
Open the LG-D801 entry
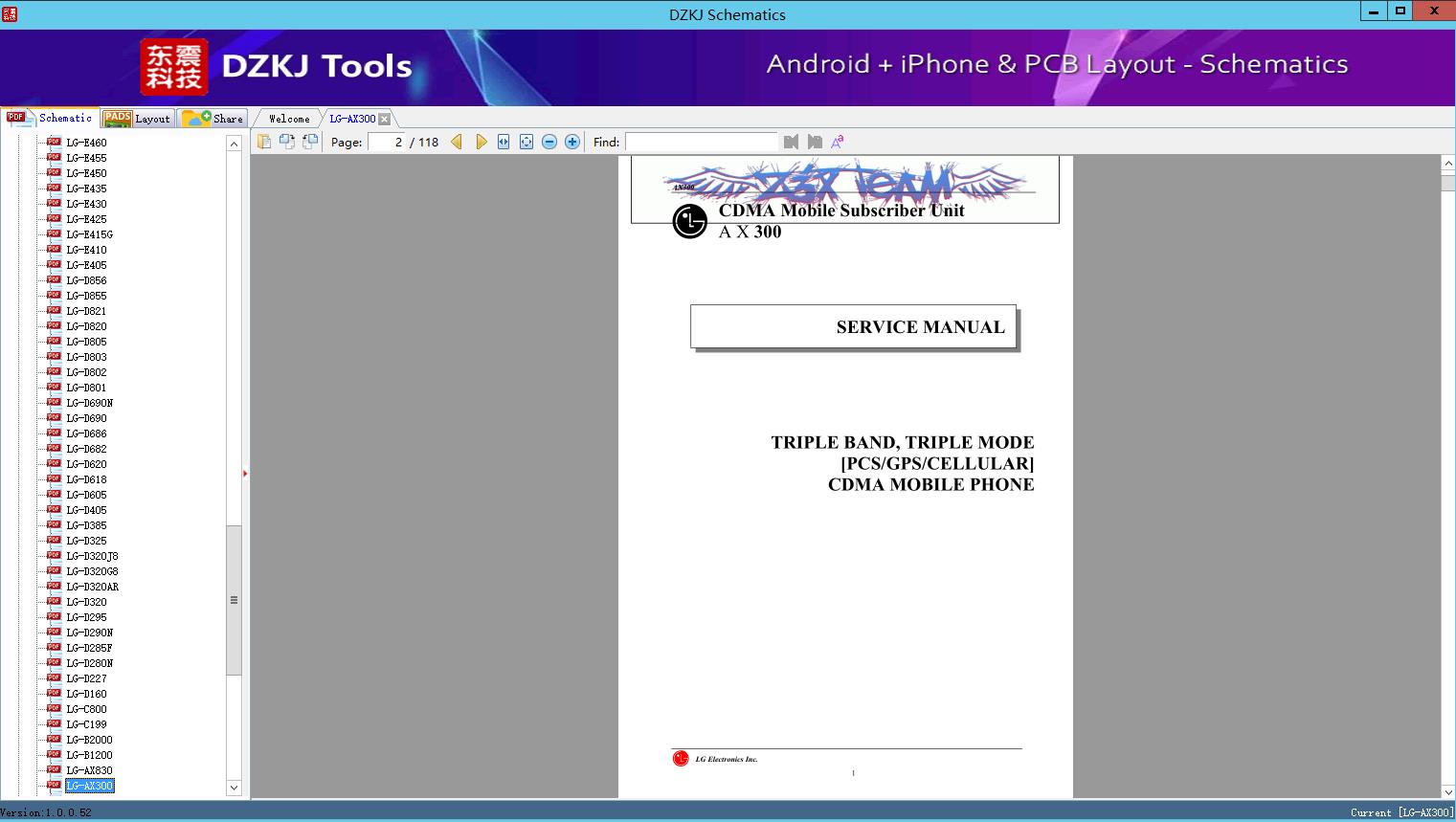[86, 388]
